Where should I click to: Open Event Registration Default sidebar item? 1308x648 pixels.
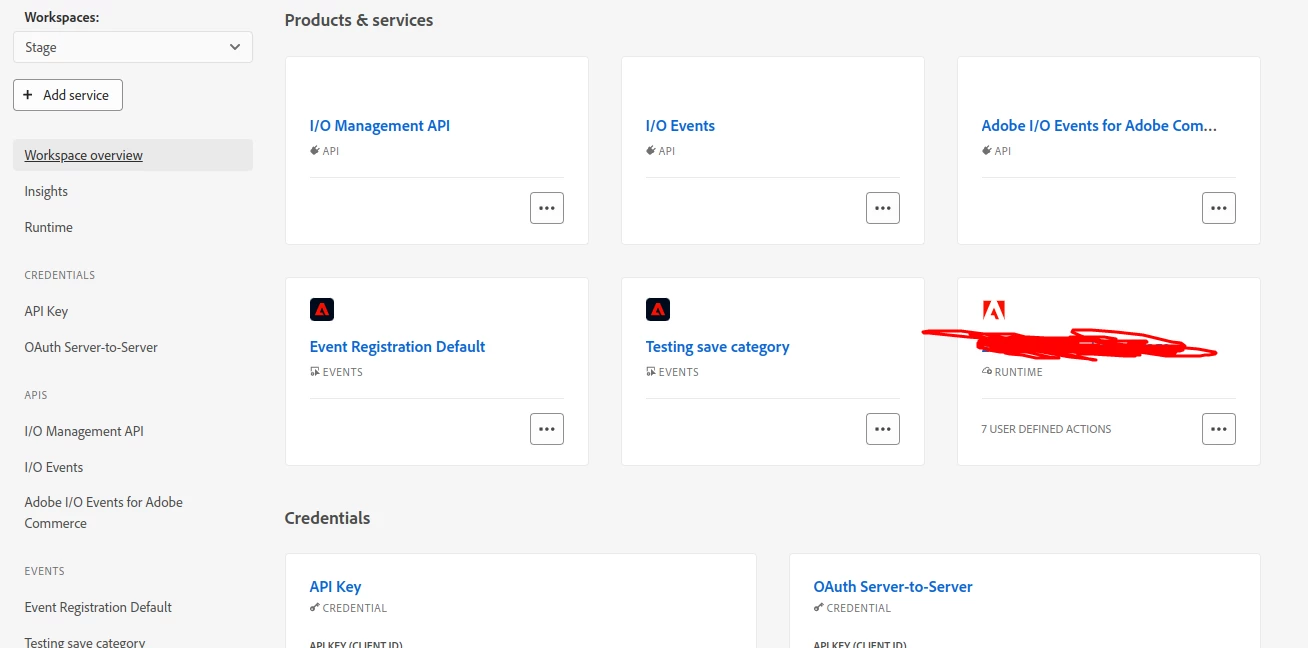(x=98, y=607)
